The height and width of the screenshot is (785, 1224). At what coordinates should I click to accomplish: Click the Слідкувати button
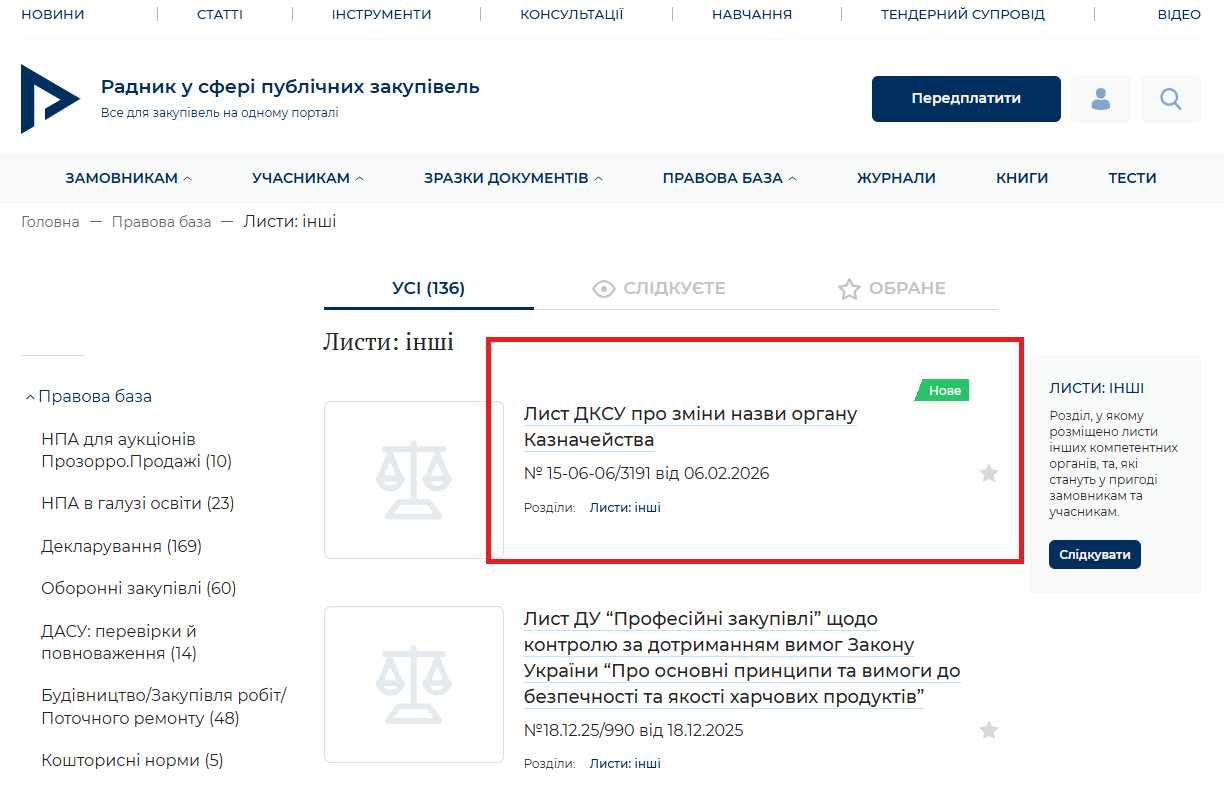1094,554
